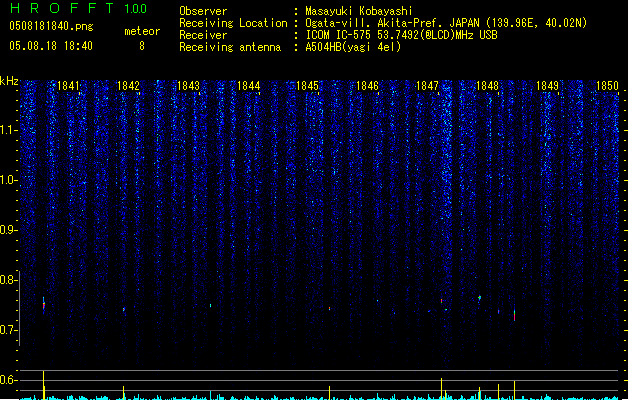This screenshot has height=400, width=629.
Task: Click the 1847 time marker
Action: (x=427, y=86)
